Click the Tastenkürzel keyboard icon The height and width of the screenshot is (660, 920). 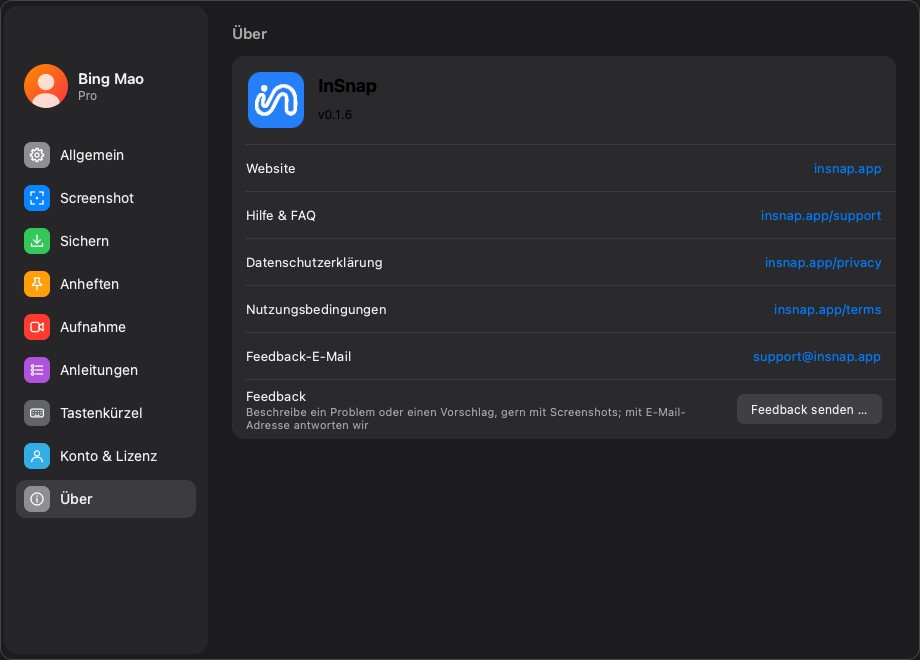(37, 413)
